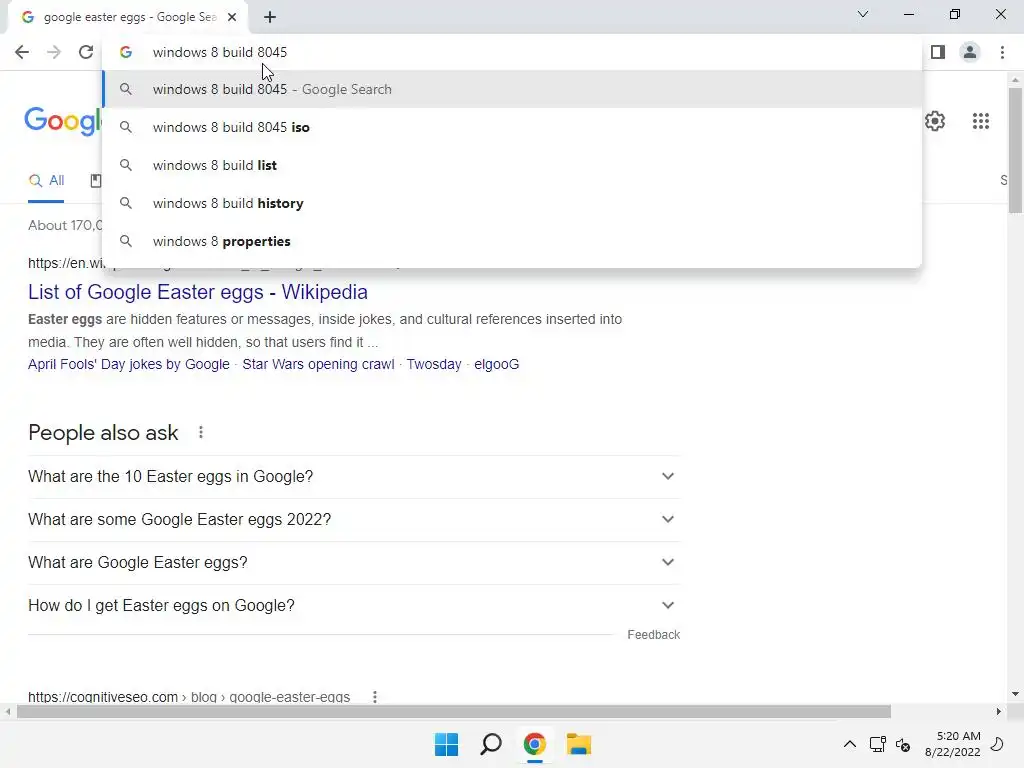Click the scroll-right arrow of horizontal scrollbar

click(998, 711)
